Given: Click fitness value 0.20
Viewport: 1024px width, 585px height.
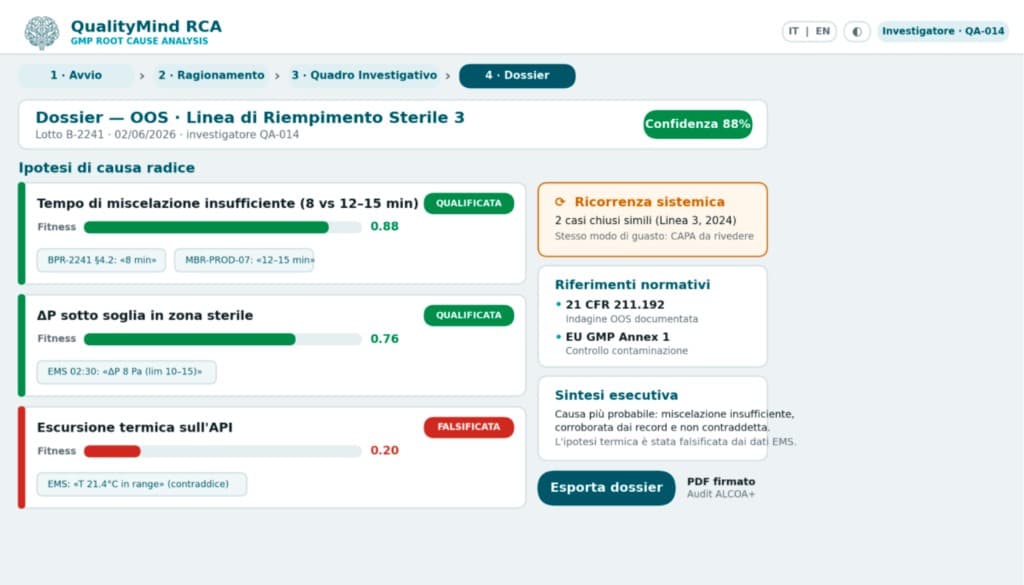Looking at the screenshot, I should click(x=385, y=451).
